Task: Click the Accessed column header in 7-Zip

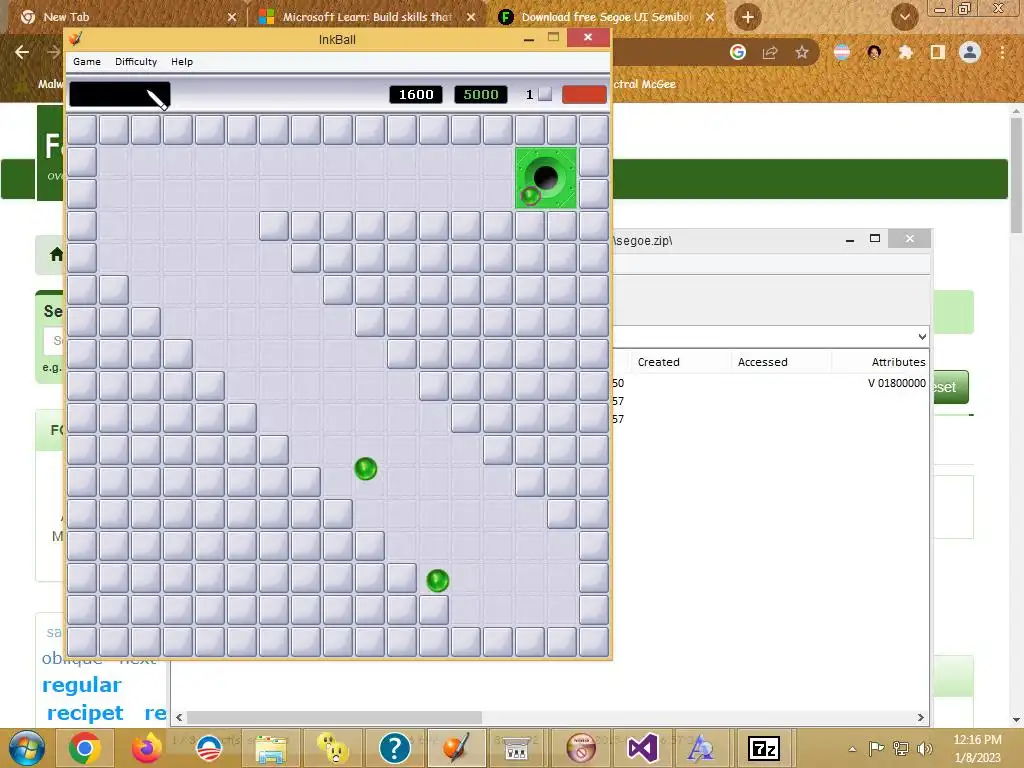Action: (762, 362)
